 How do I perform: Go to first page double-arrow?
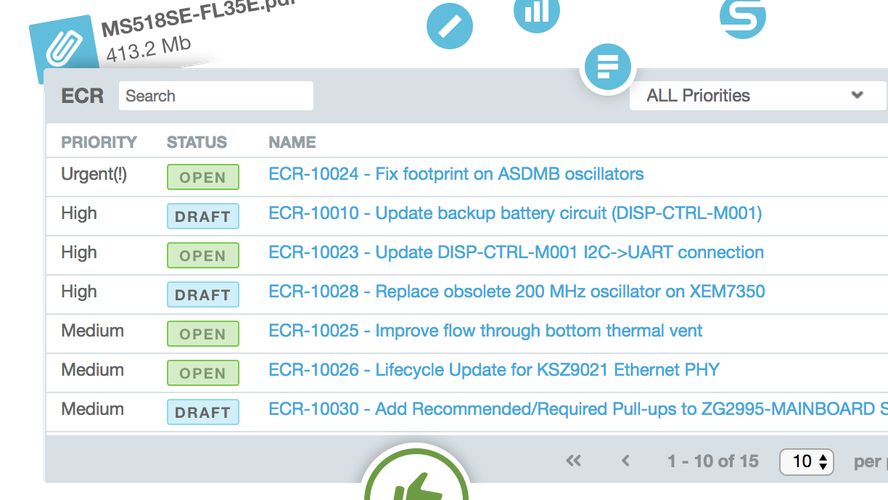[573, 461]
